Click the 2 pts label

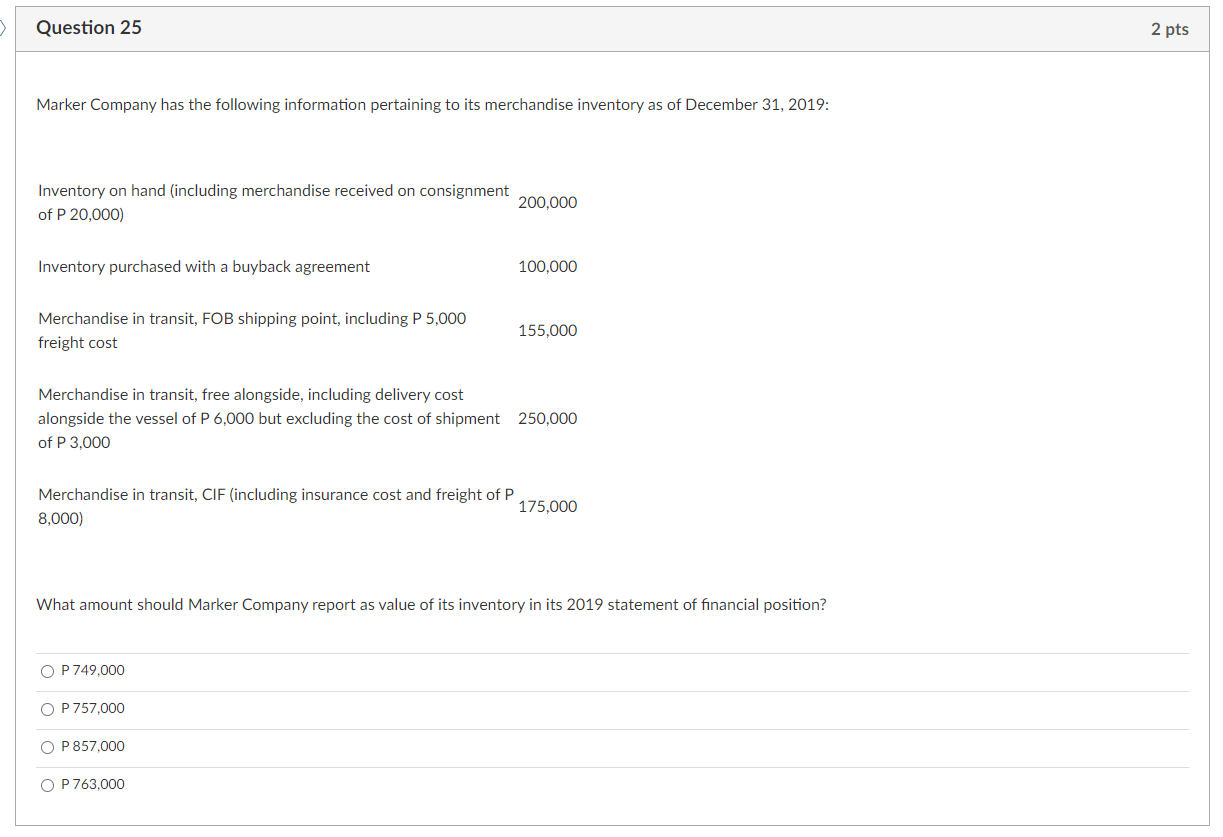(x=1169, y=29)
